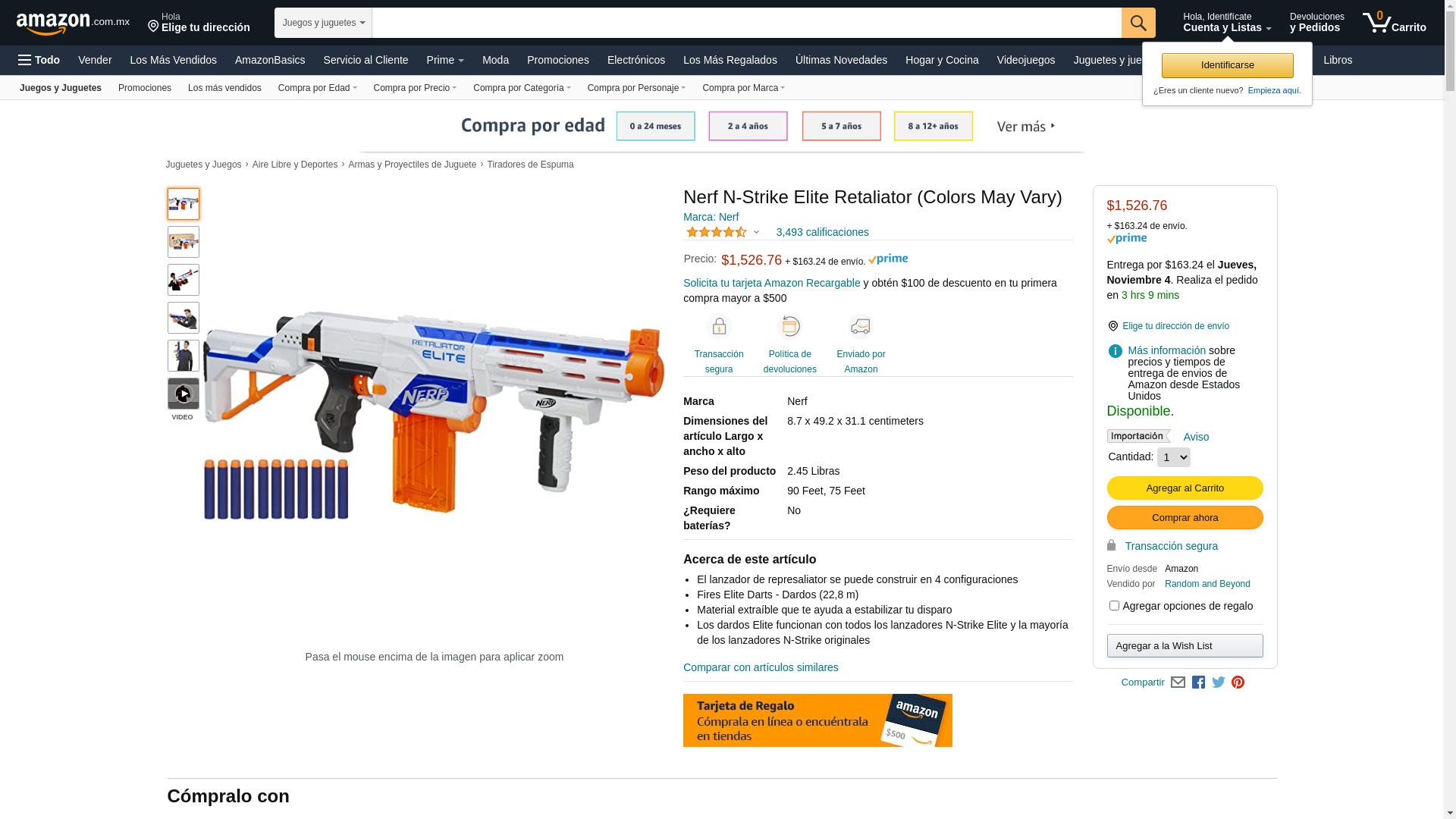
Task: Click inside the search text field
Action: click(746, 23)
